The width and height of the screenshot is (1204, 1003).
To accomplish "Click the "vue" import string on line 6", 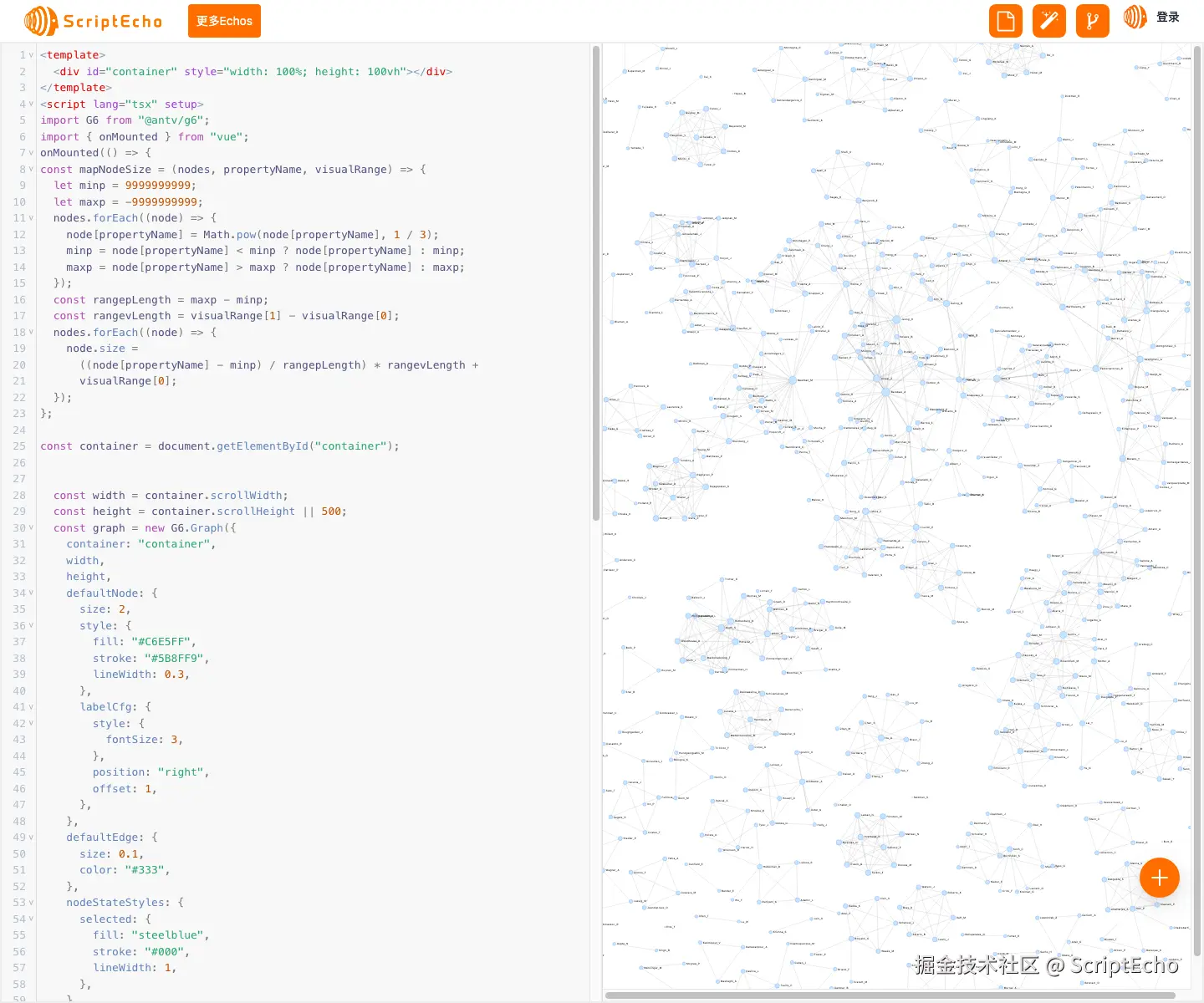I will pyautogui.click(x=226, y=137).
